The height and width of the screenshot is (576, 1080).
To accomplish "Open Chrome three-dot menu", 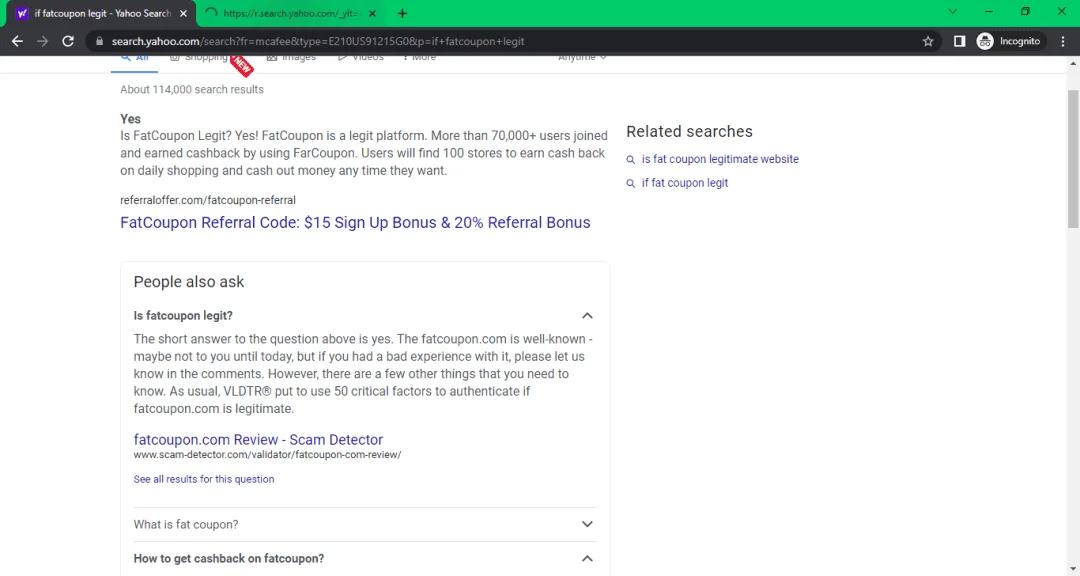I will click(x=1063, y=41).
